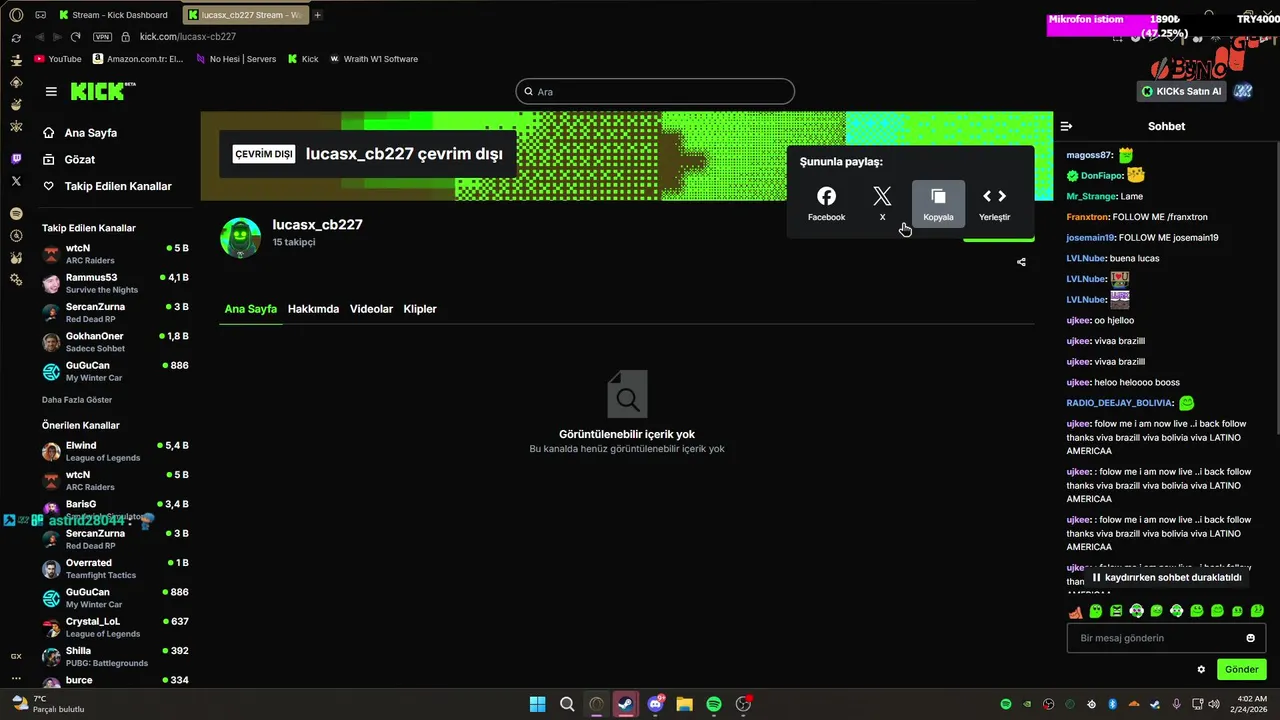Open the Twitch icon in Opera sidebar
Image resolution: width=1280 pixels, height=720 pixels.
click(x=16, y=159)
